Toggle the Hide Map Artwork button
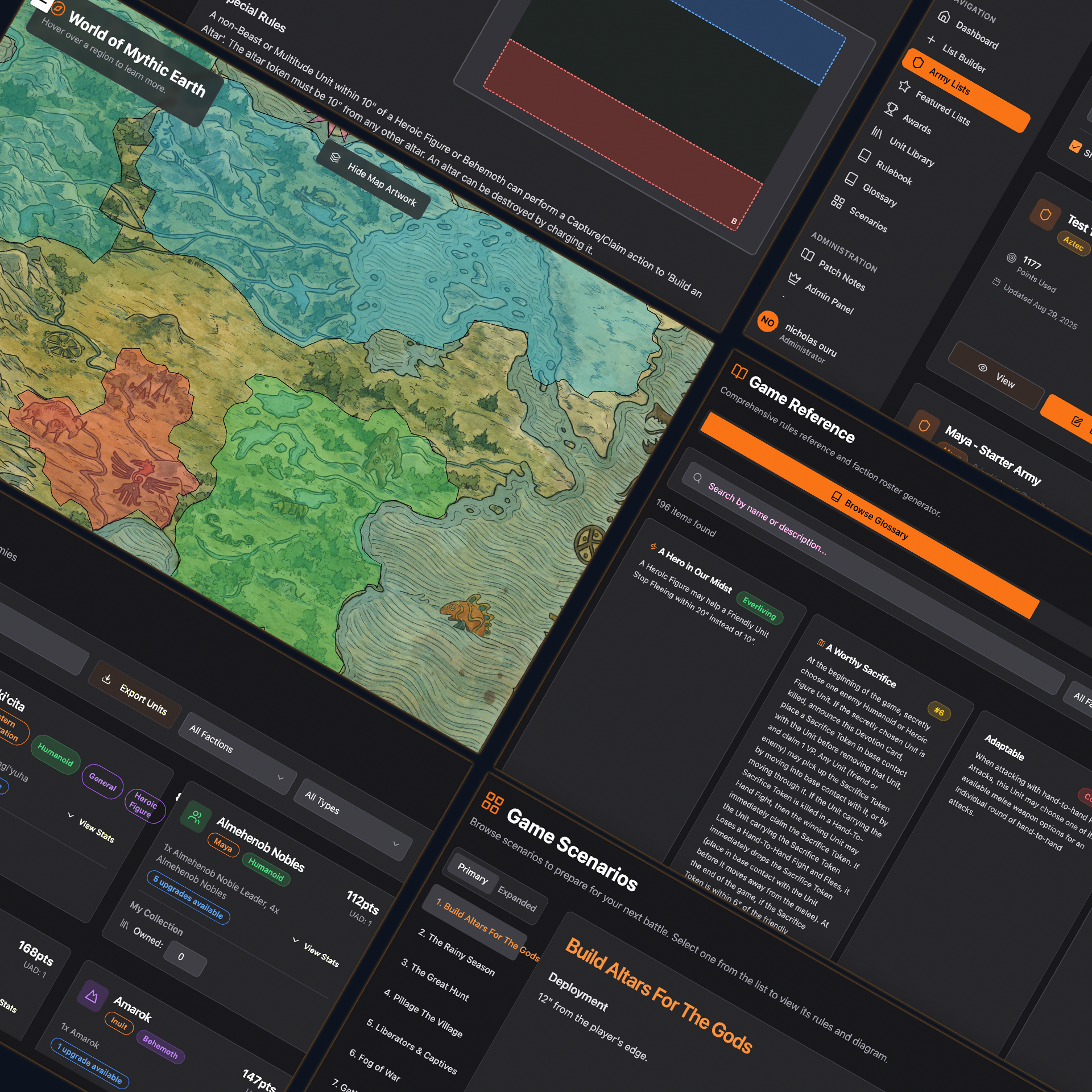Viewport: 1092px width, 1092px height. click(x=374, y=179)
